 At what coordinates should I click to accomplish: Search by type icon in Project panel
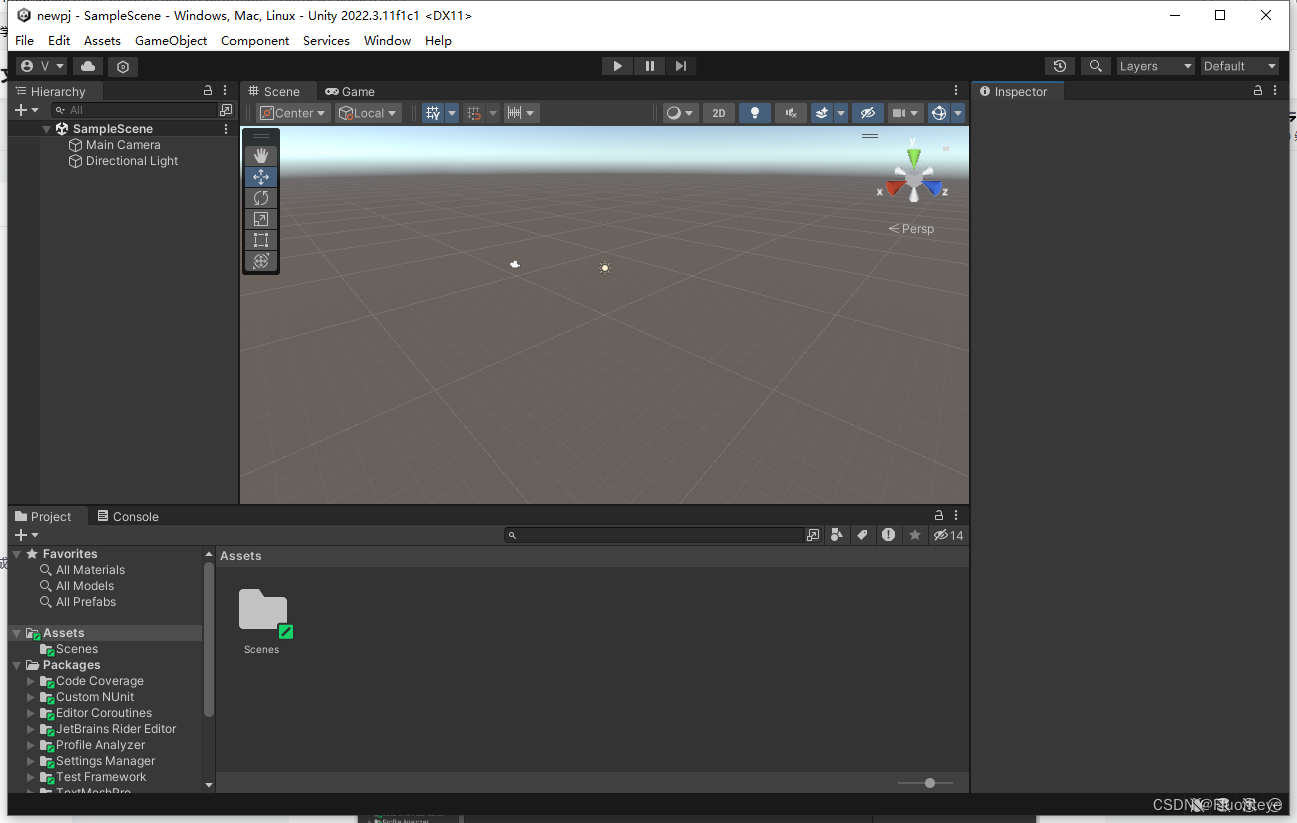tap(837, 535)
